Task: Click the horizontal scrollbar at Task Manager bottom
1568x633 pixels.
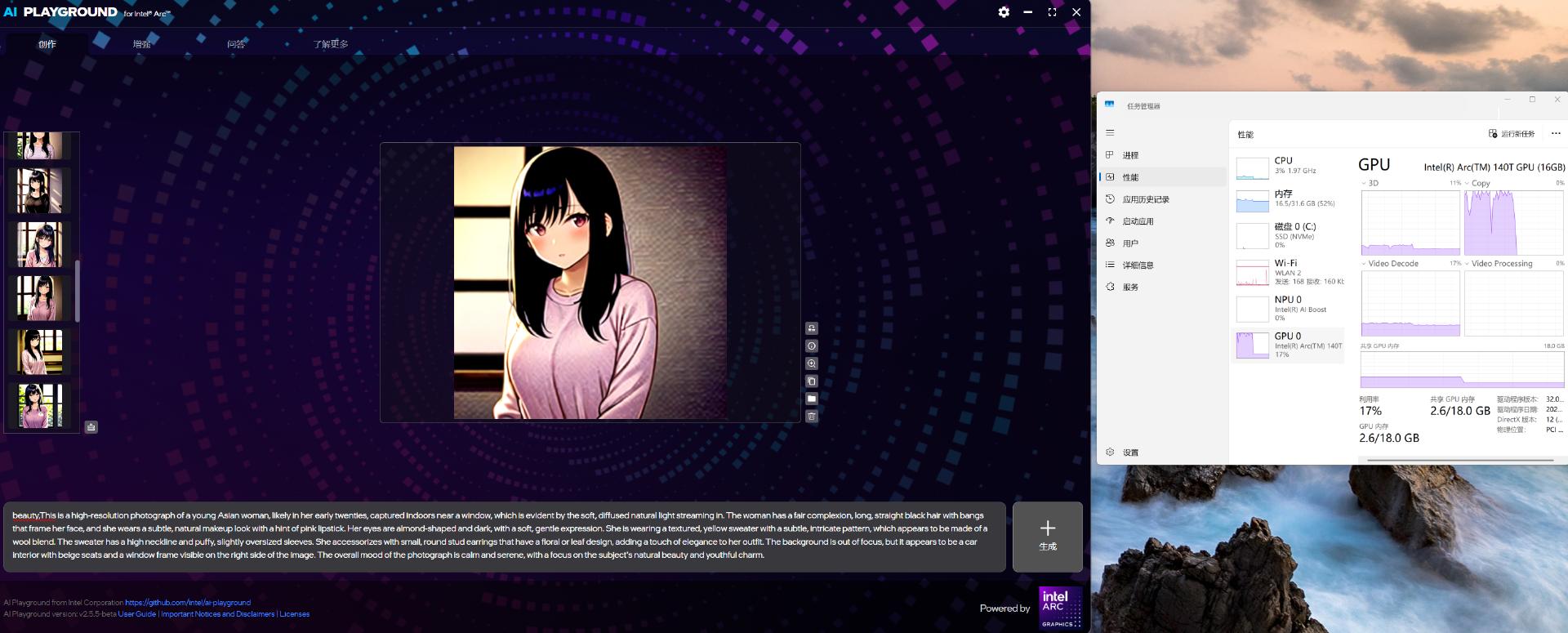Action: click(x=1460, y=460)
